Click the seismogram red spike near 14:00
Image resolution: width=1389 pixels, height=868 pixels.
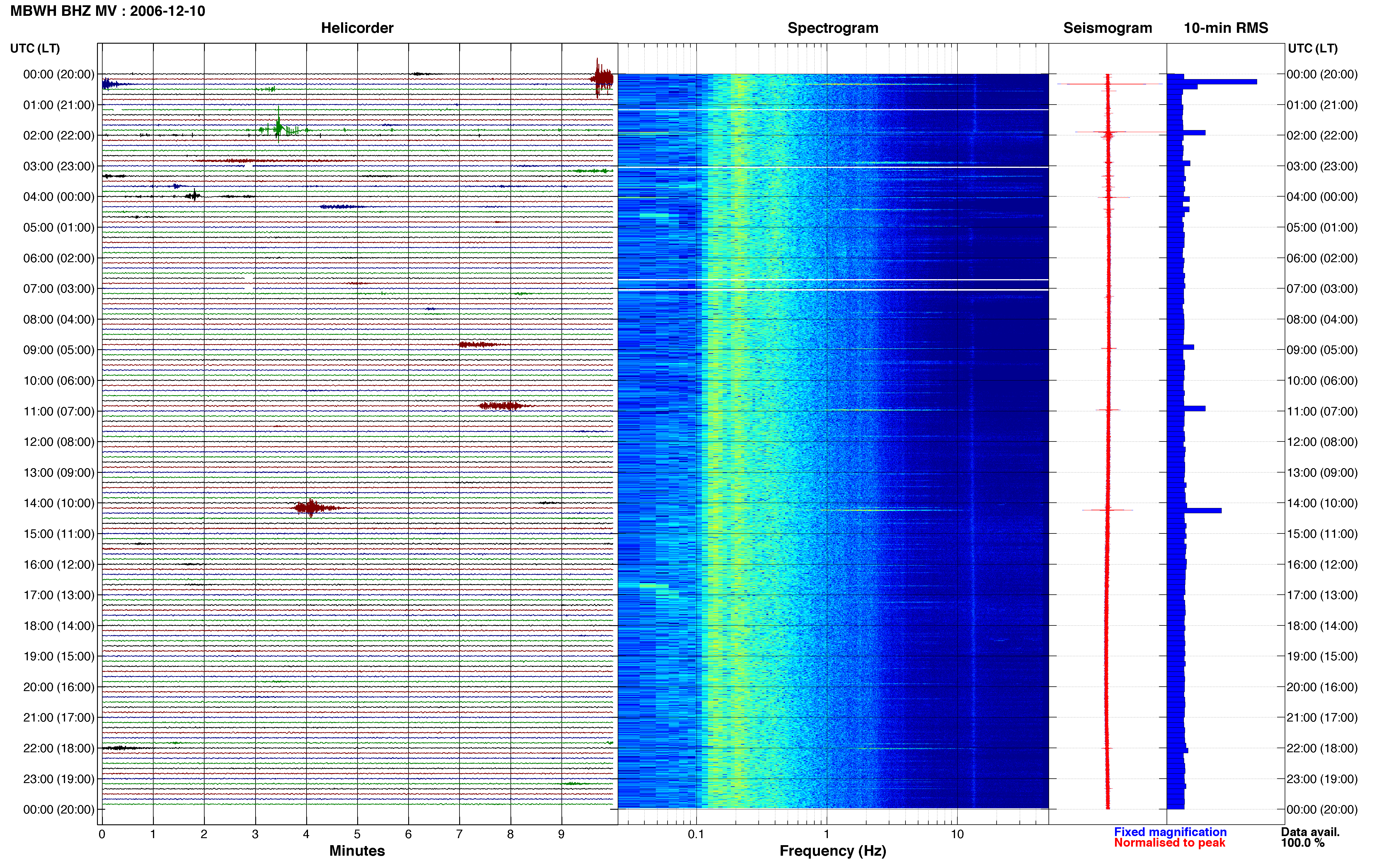(1108, 510)
